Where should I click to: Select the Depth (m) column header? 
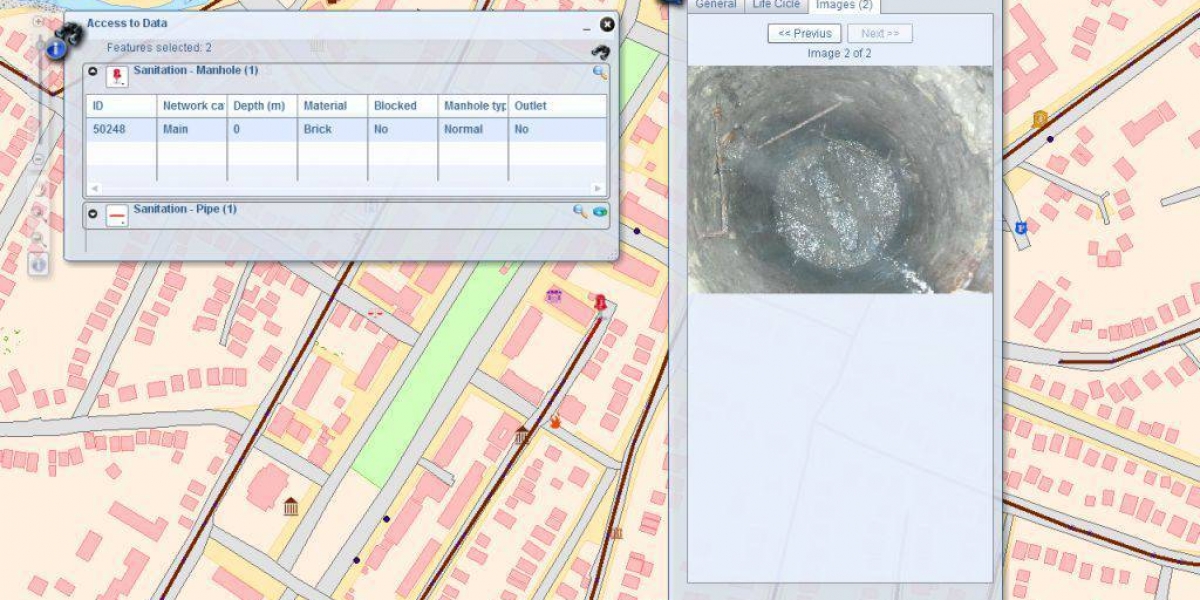262,106
